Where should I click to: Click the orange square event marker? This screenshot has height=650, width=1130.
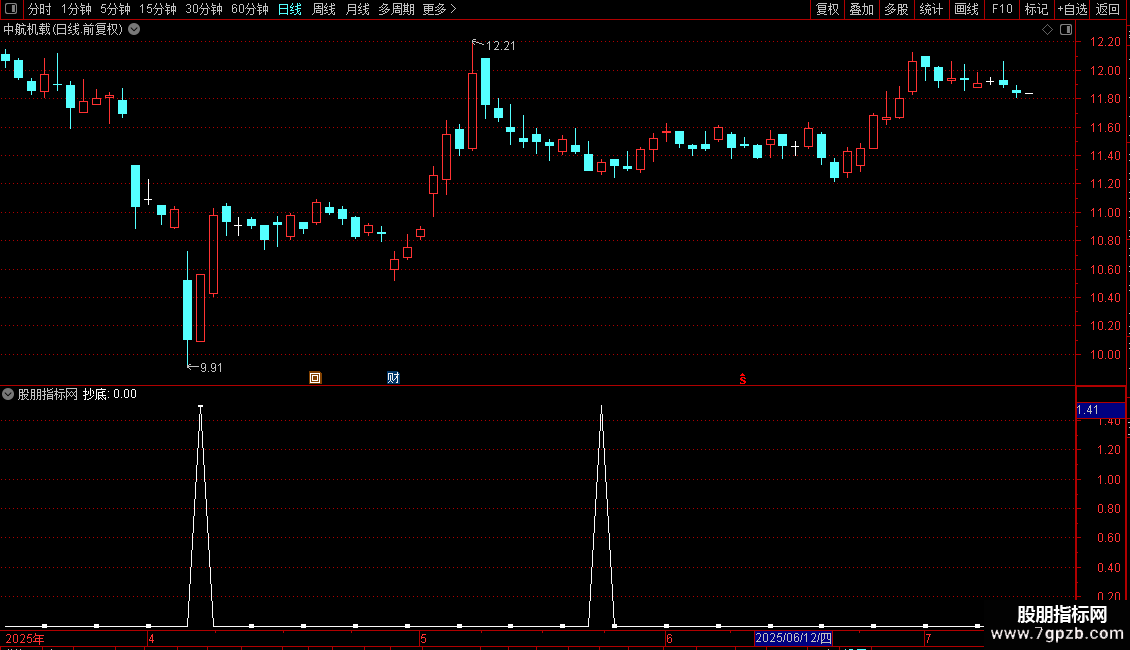[315, 378]
